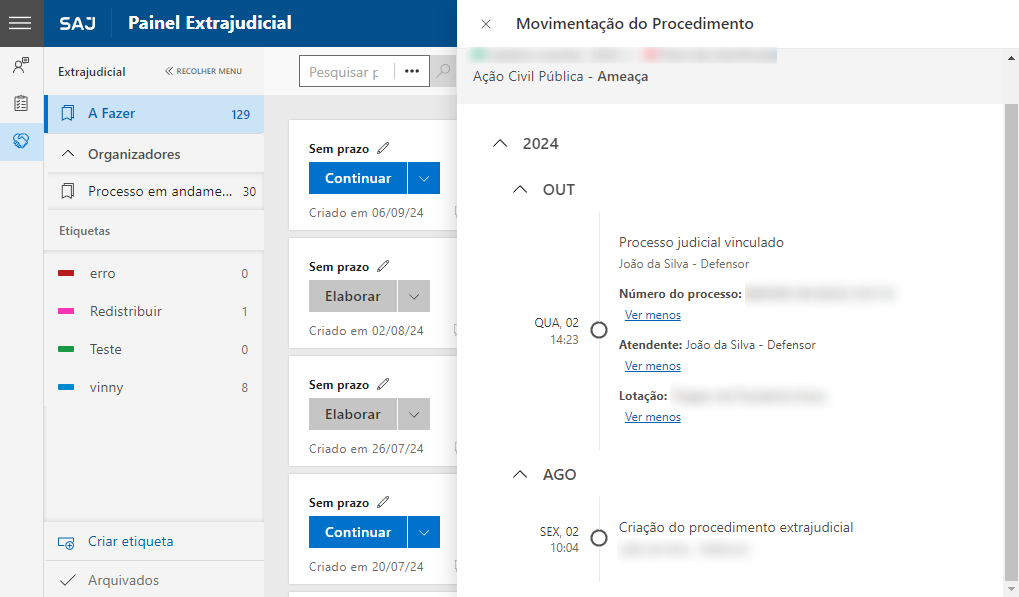Click the A Fazer bookmark icon
Image resolution: width=1019 pixels, height=597 pixels.
point(68,114)
